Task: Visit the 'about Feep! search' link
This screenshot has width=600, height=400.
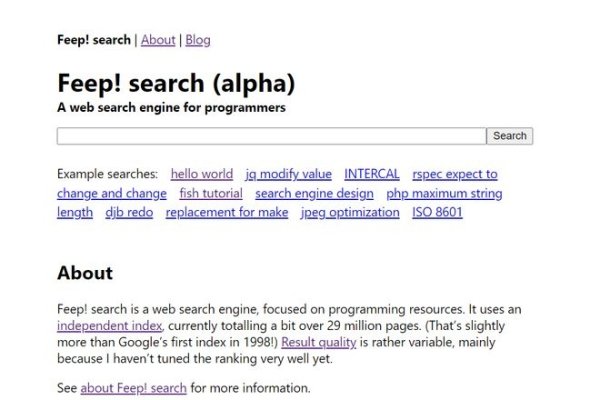Action: [x=133, y=387]
